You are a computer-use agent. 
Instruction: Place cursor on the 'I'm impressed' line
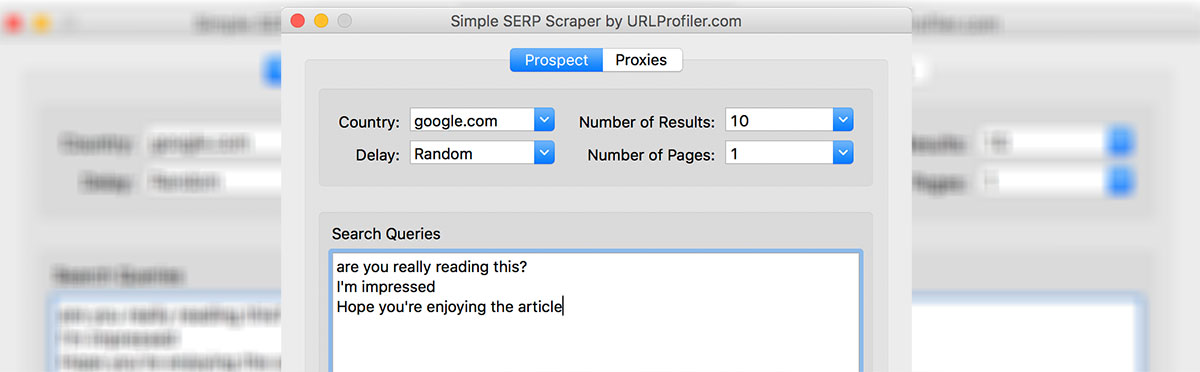[x=386, y=287]
